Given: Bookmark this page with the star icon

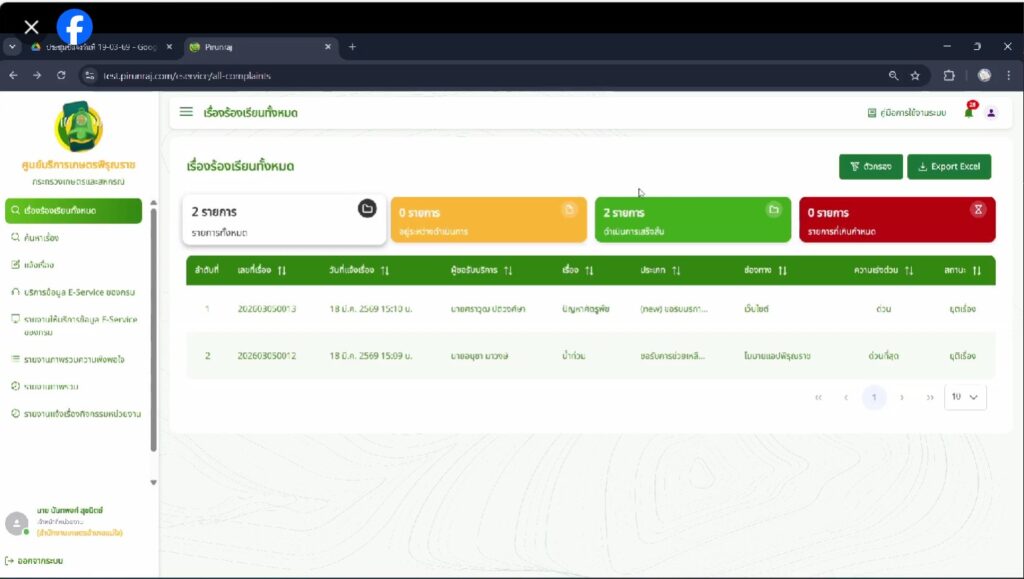Looking at the screenshot, I should [x=915, y=75].
